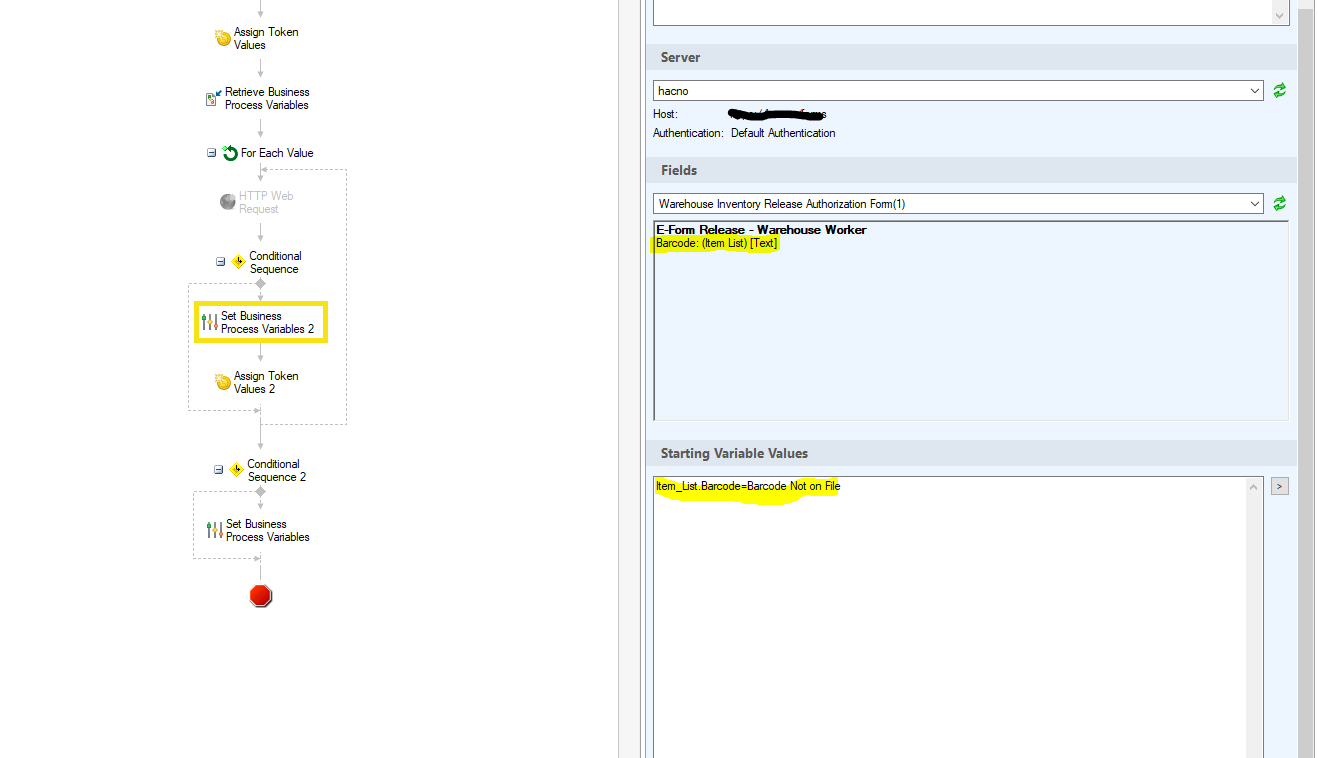The height and width of the screenshot is (758, 1318).
Task: Click the Host: label
Action: 665,115
